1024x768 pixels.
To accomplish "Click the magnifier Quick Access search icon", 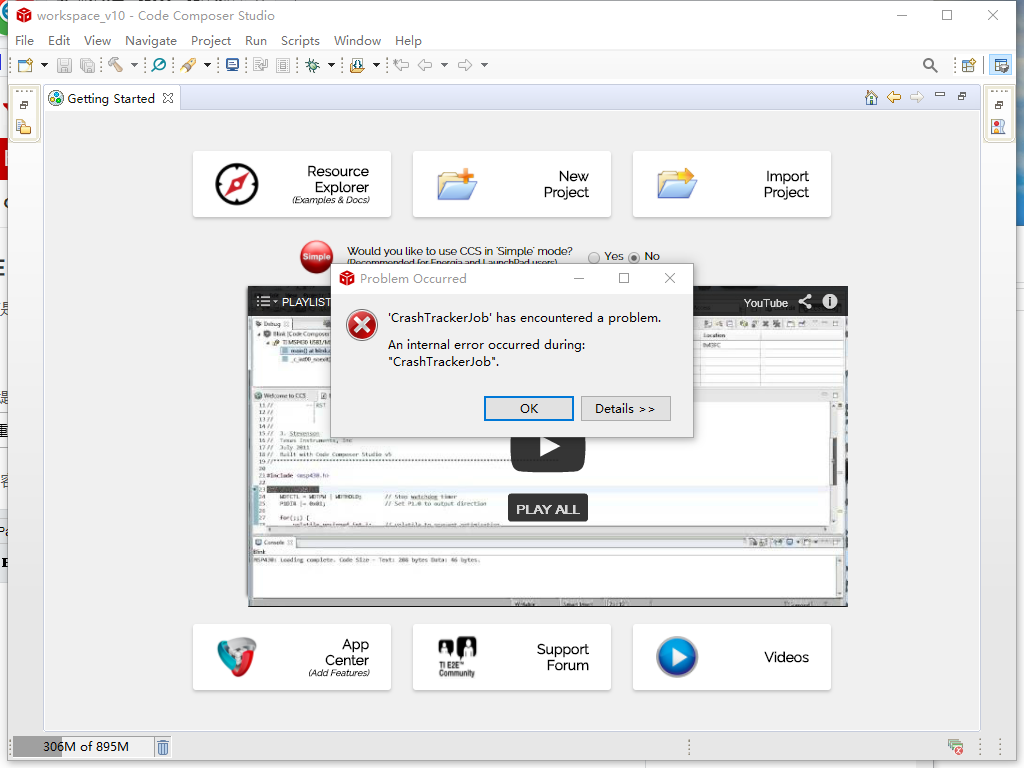I will point(930,65).
